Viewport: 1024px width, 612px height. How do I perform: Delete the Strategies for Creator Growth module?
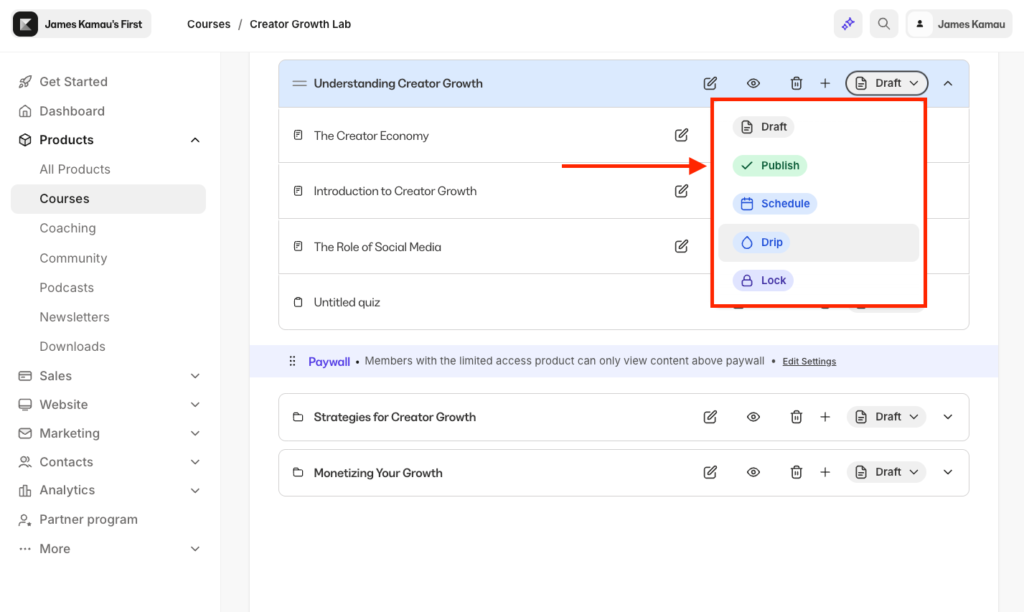tap(796, 417)
